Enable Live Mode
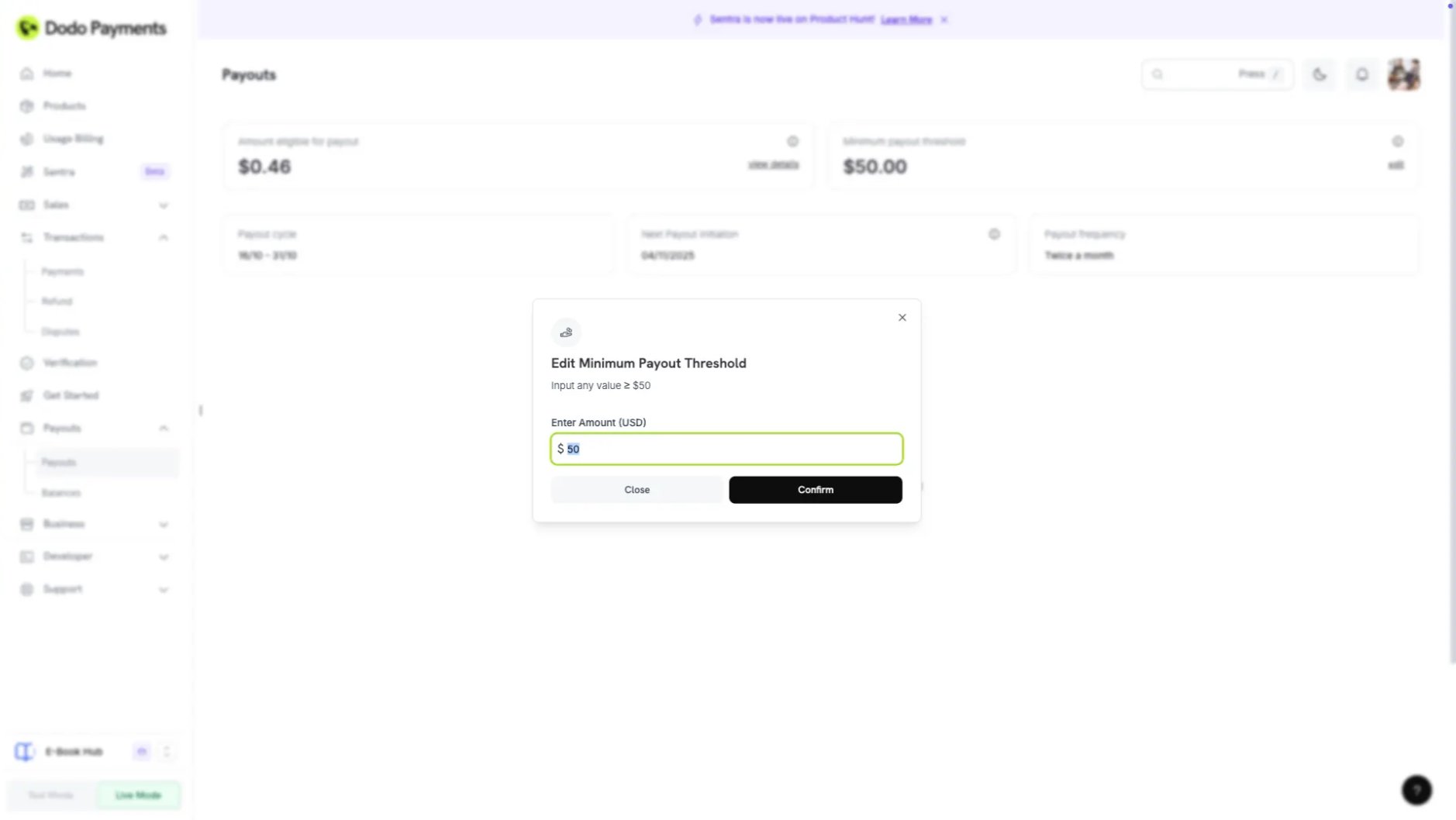Image resolution: width=1456 pixels, height=820 pixels. [x=138, y=794]
